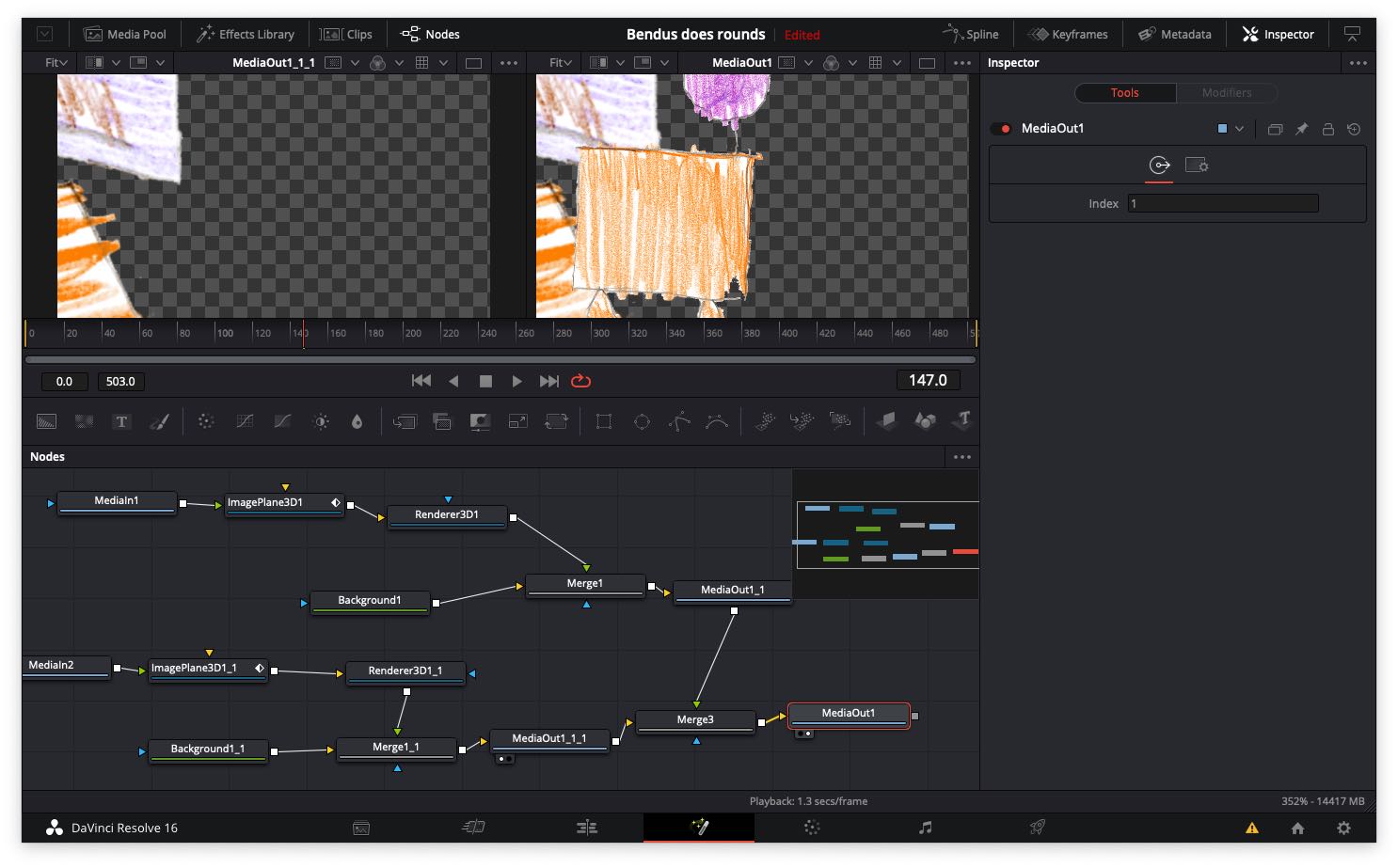Add a Background node from the toolbar
The image size is (1398, 868).
click(46, 421)
